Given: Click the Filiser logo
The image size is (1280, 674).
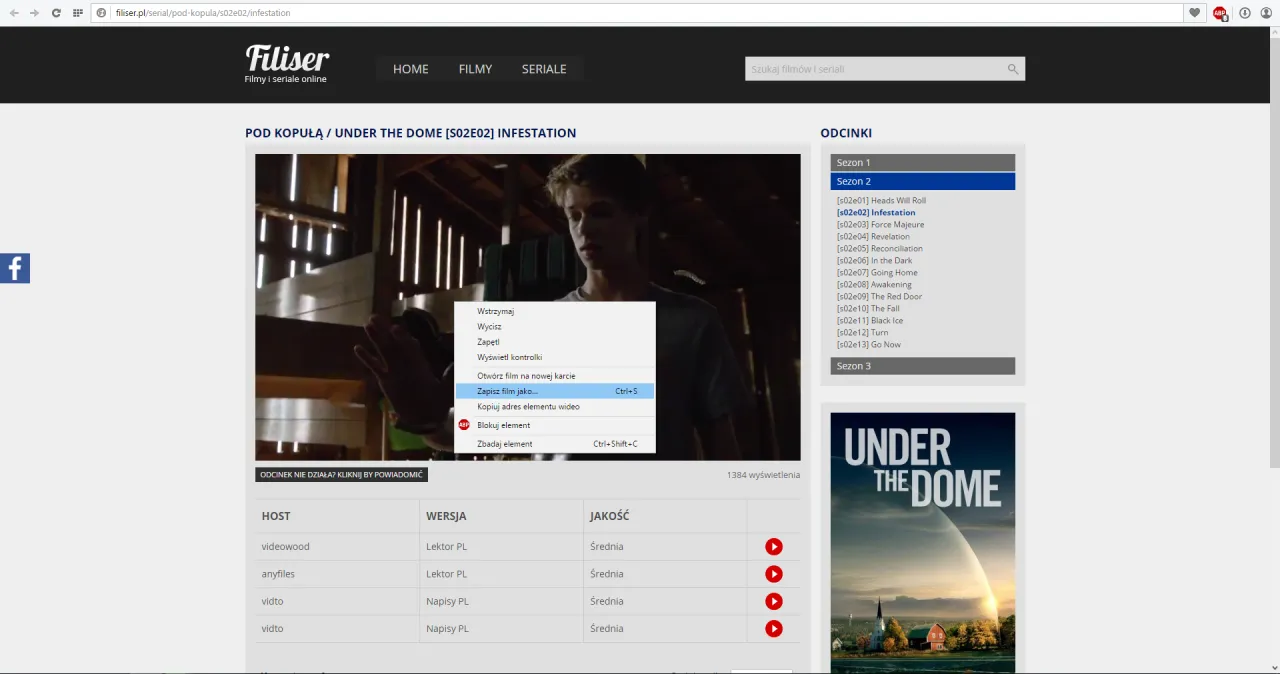Looking at the screenshot, I should (x=287, y=63).
